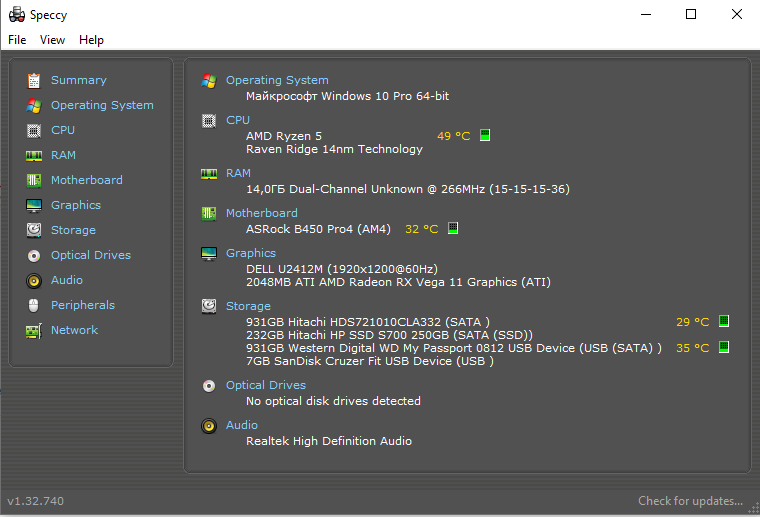Open Storage section from sidebar
This screenshot has height=517, width=760.
73,231
